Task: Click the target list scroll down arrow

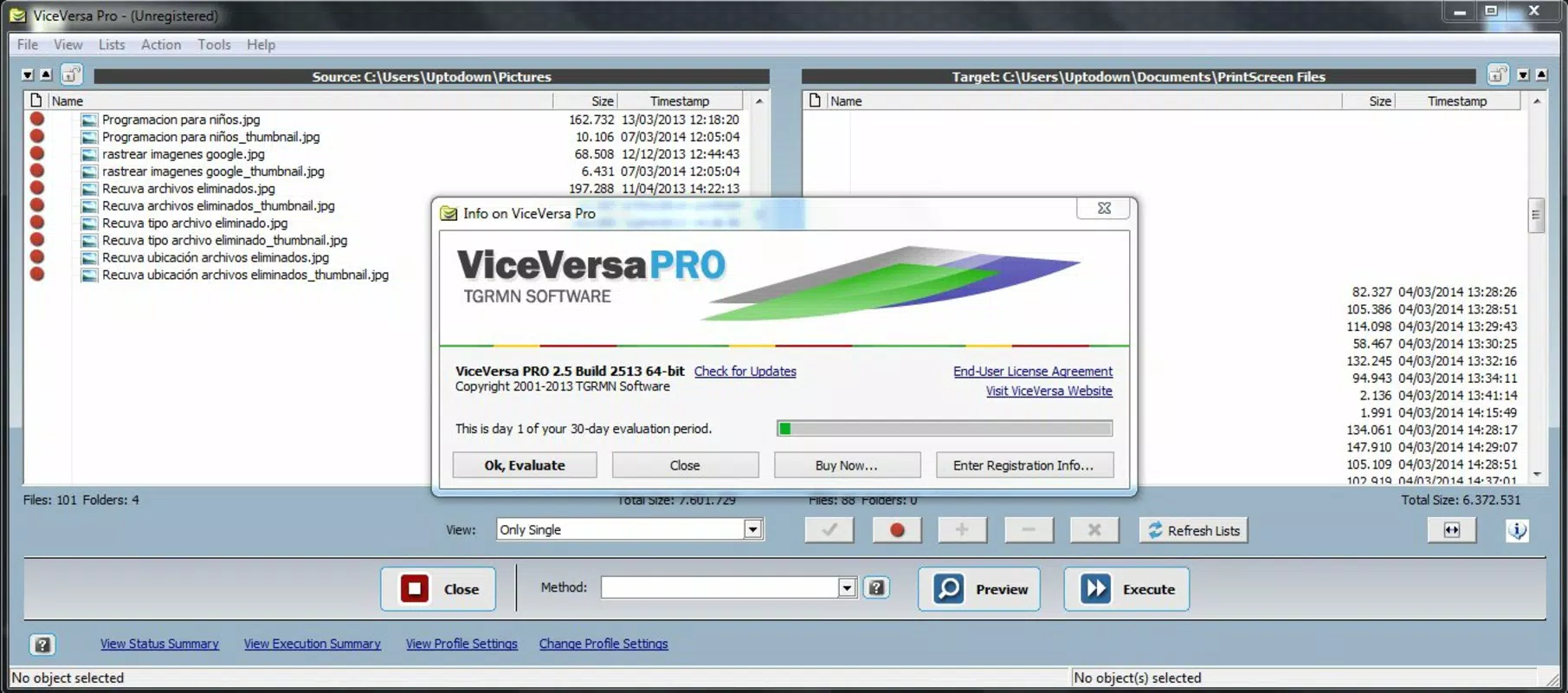Action: pos(1537,474)
